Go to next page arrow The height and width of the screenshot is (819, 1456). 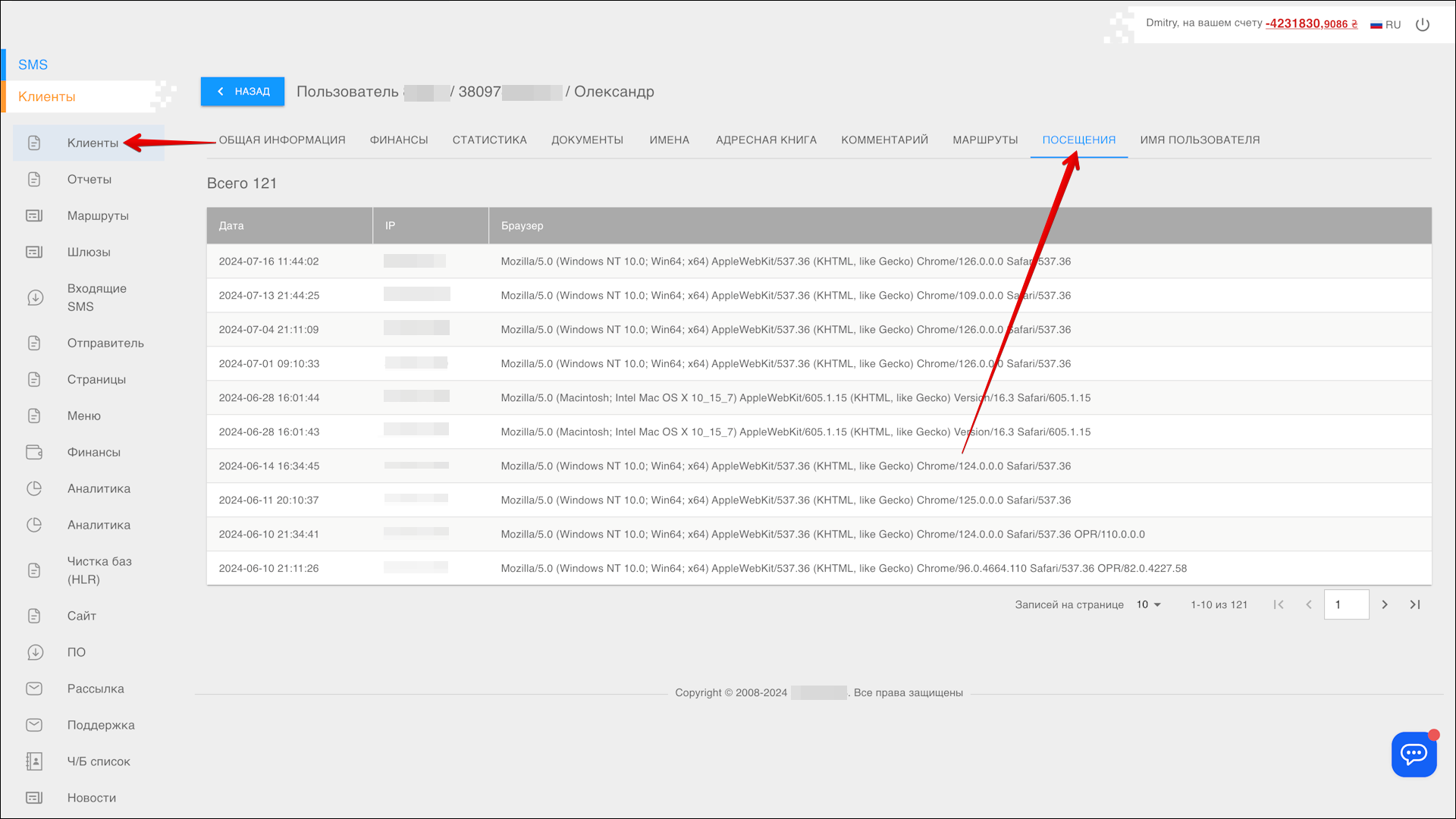pyautogui.click(x=1385, y=604)
